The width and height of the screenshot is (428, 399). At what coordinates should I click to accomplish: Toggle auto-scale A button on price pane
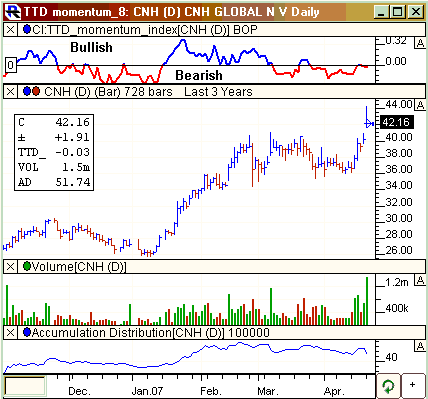click(x=420, y=105)
